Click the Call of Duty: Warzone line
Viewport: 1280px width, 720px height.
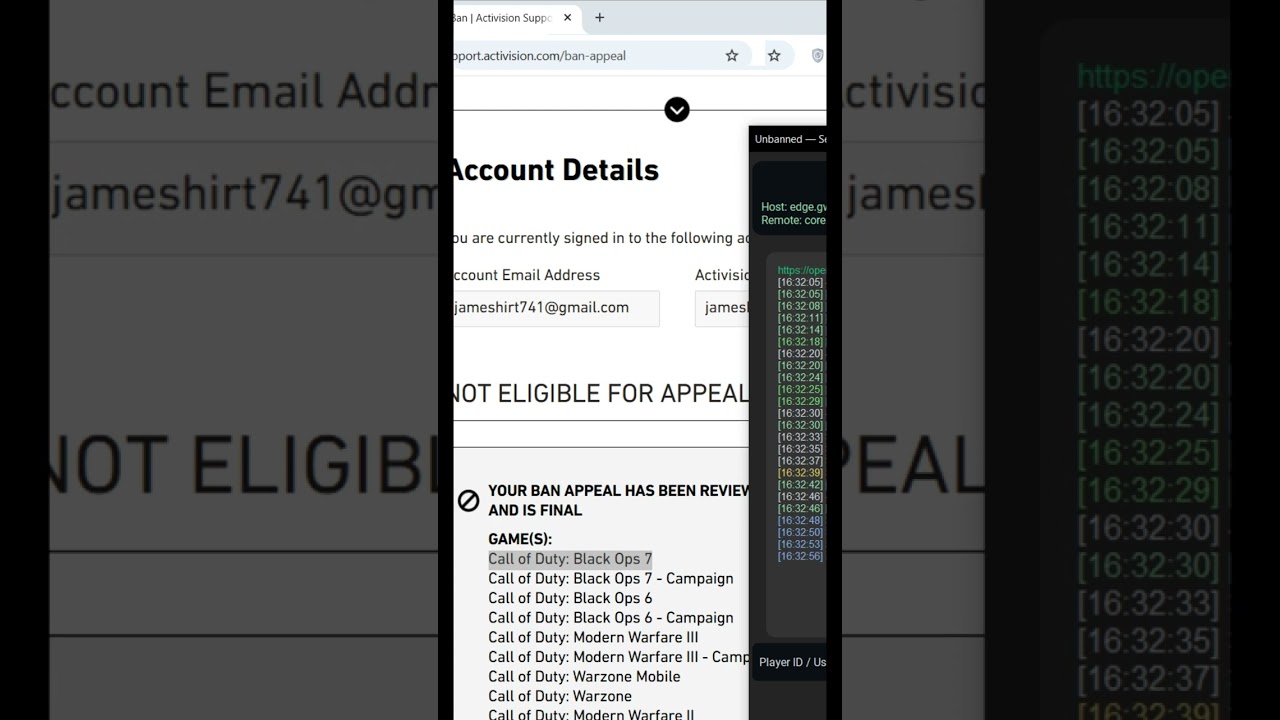point(560,696)
